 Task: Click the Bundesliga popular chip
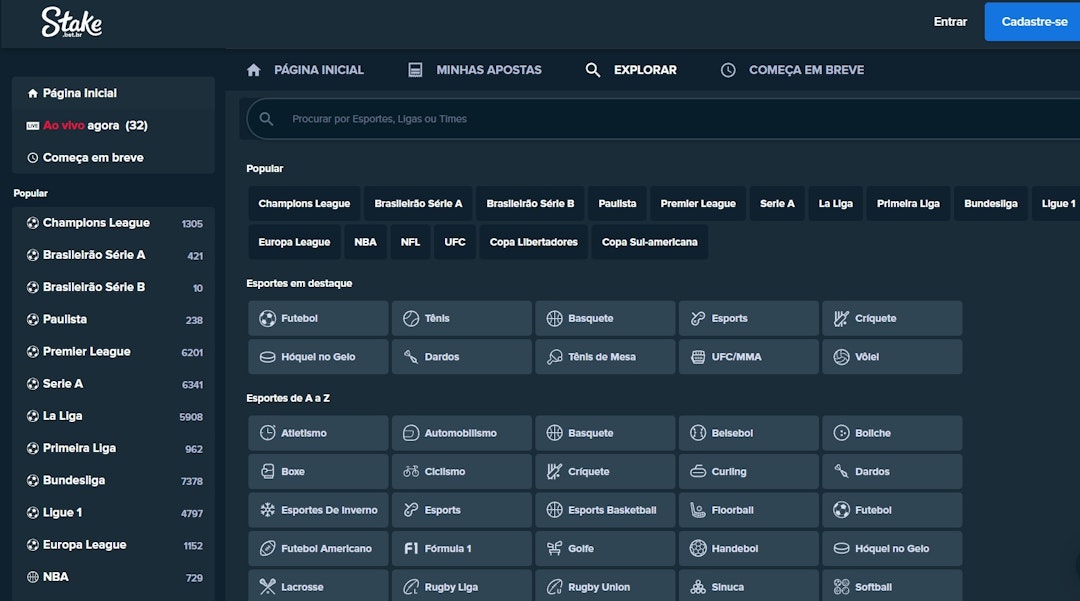click(990, 204)
